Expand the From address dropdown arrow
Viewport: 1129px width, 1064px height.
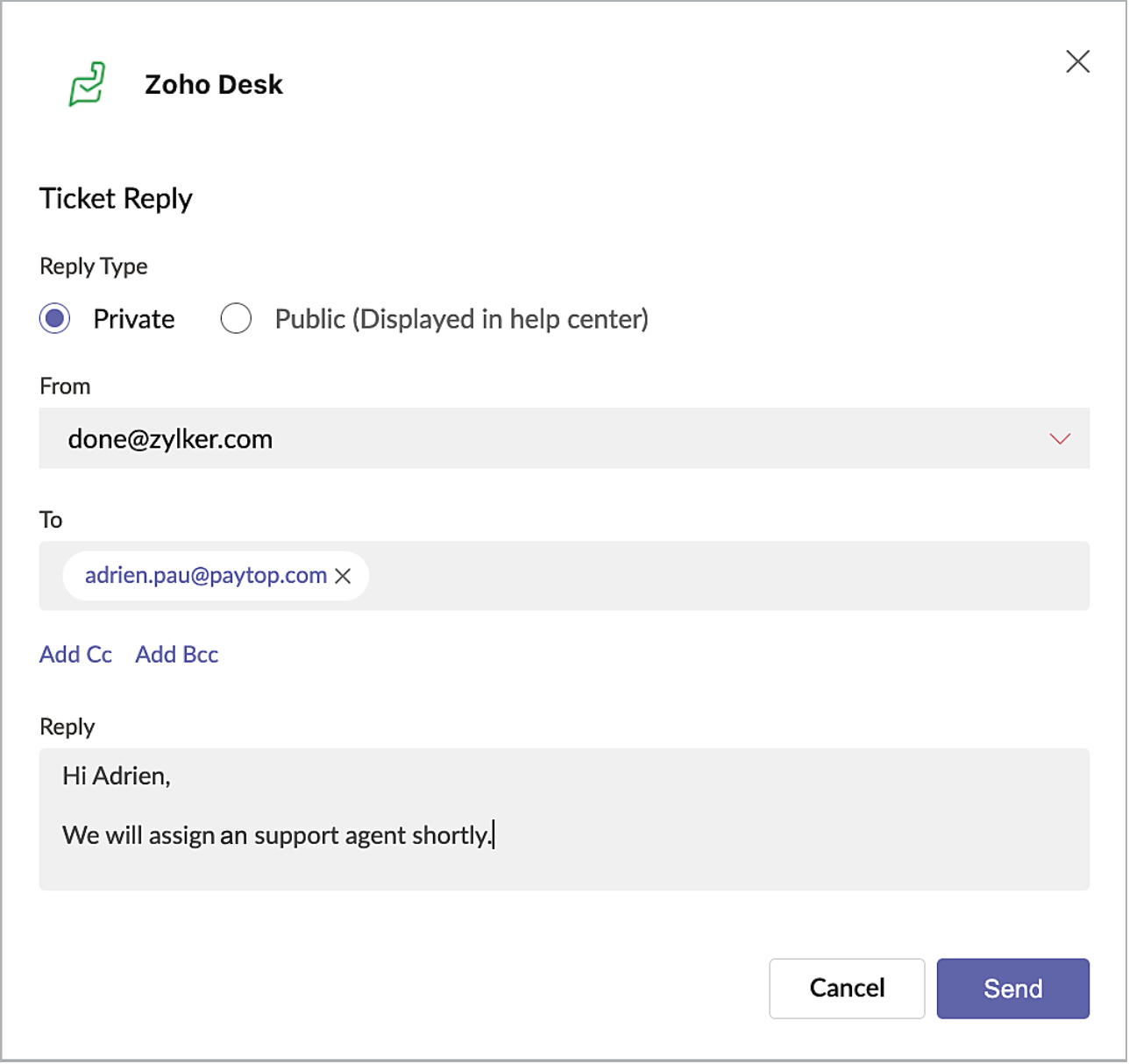click(x=1060, y=438)
